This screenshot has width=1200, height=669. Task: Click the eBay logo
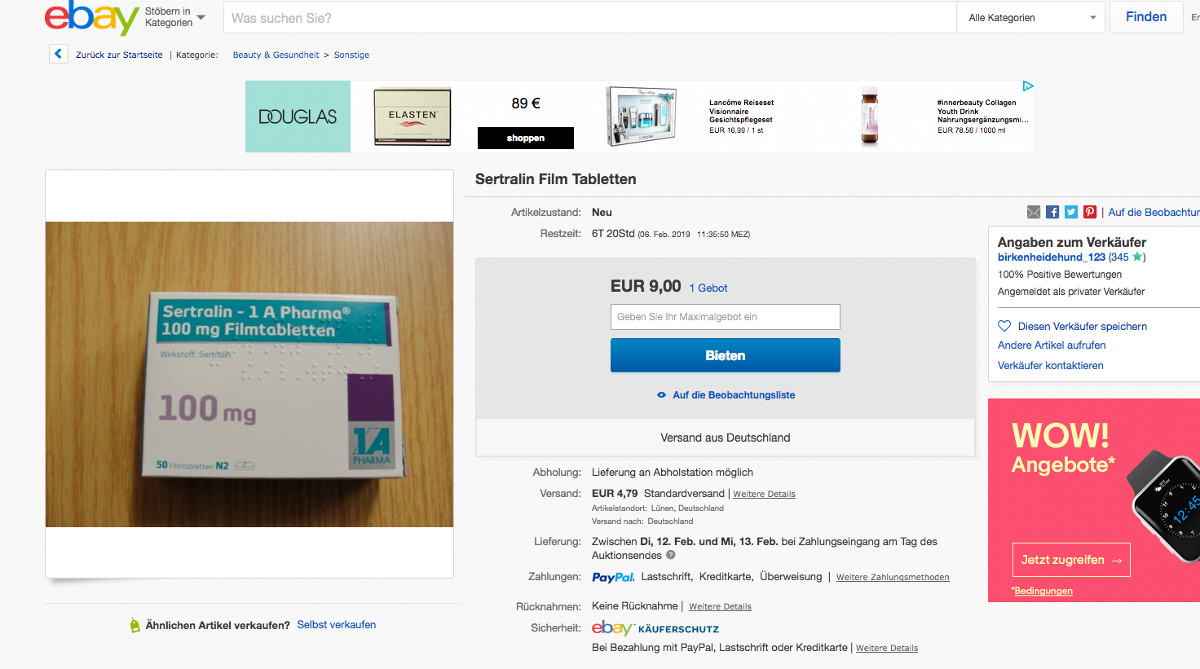[91, 18]
